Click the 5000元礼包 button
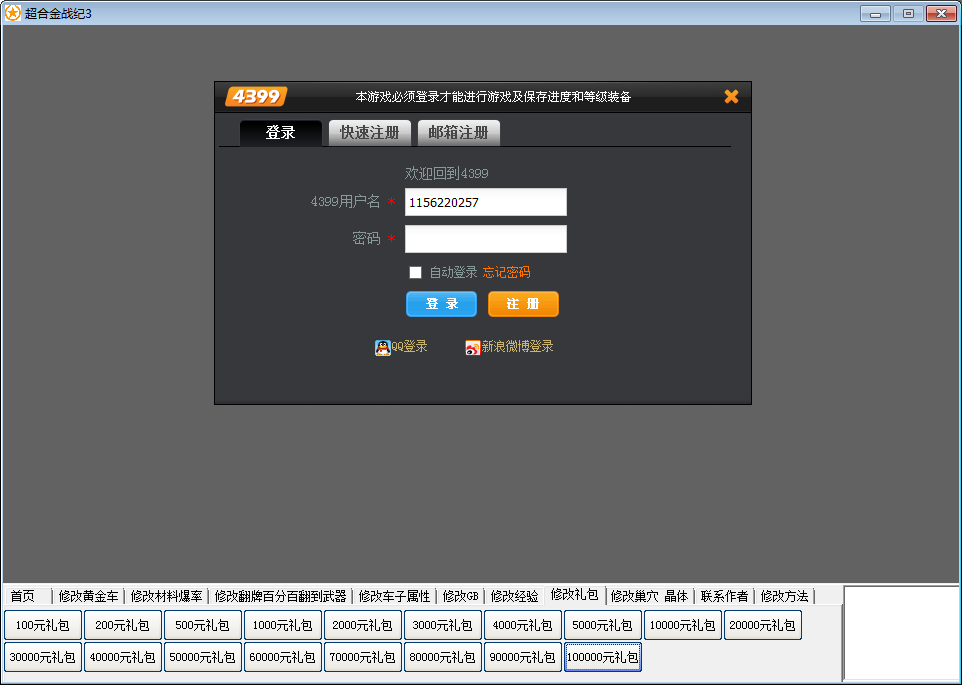Screen dimensions: 962x685 (602, 625)
